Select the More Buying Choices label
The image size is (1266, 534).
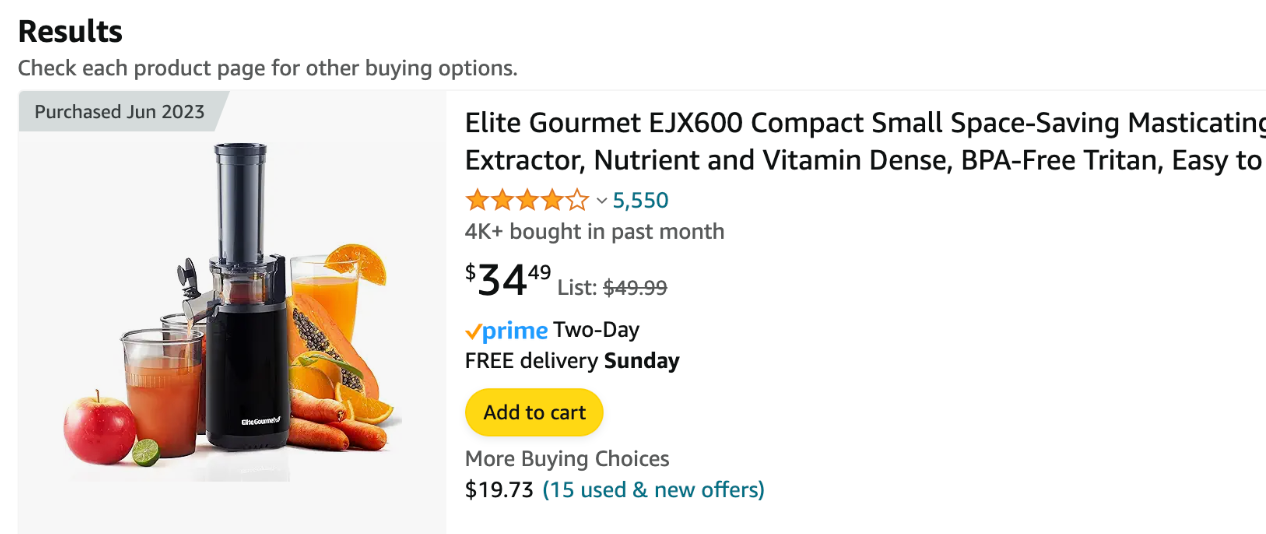click(567, 459)
